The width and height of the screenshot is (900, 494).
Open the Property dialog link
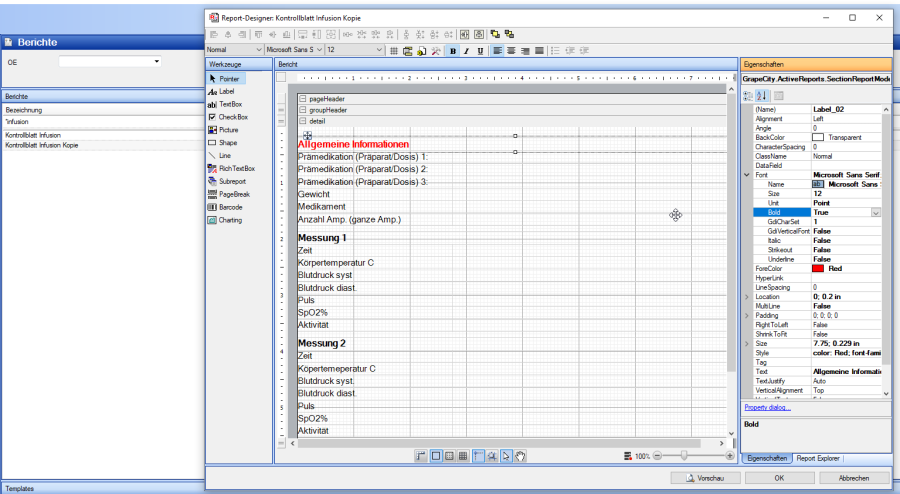click(767, 407)
